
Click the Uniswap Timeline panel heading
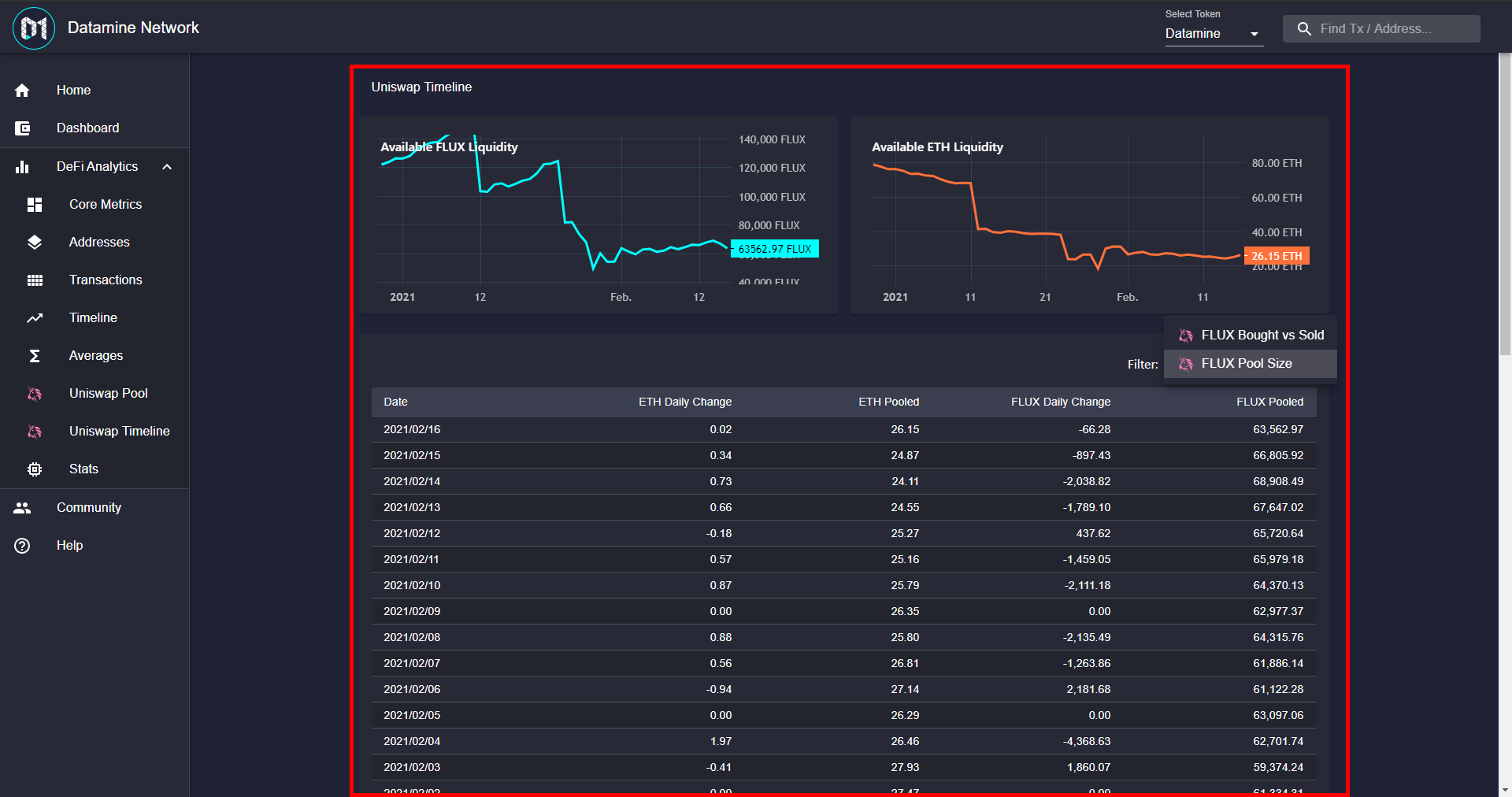pyautogui.click(x=421, y=87)
